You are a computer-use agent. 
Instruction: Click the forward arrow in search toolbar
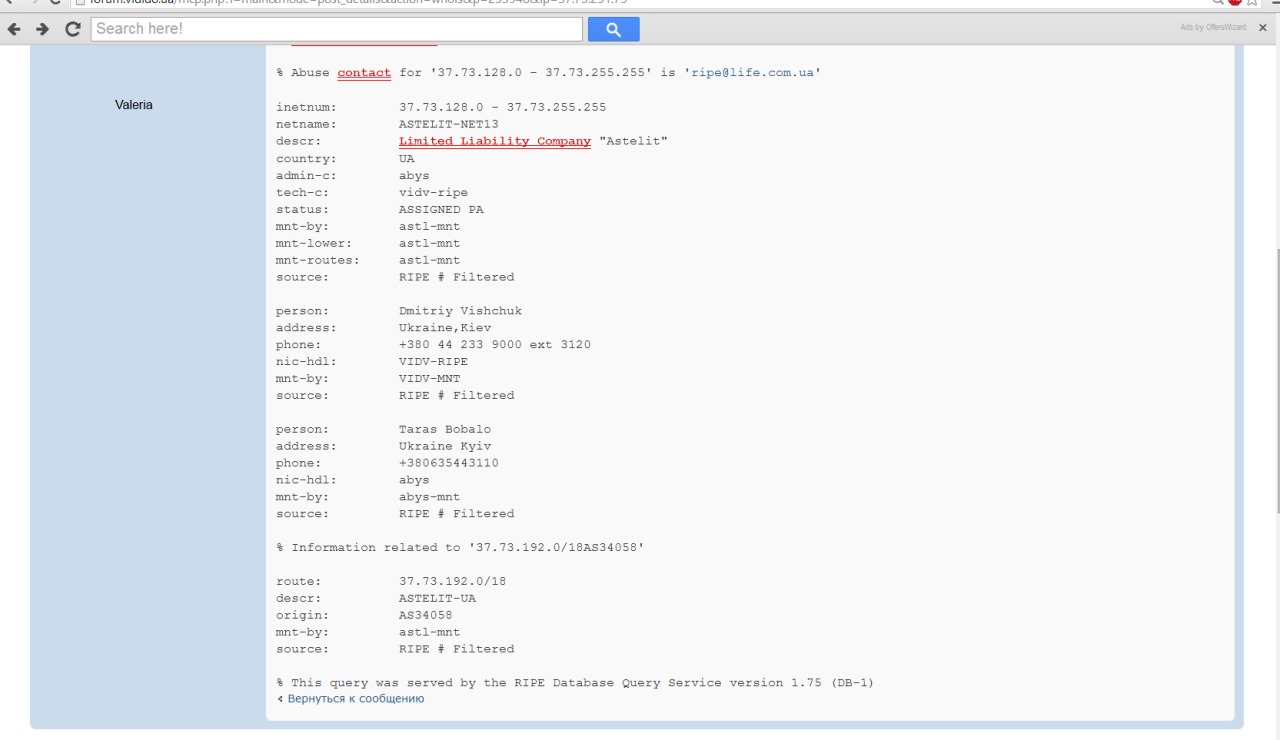pos(43,30)
